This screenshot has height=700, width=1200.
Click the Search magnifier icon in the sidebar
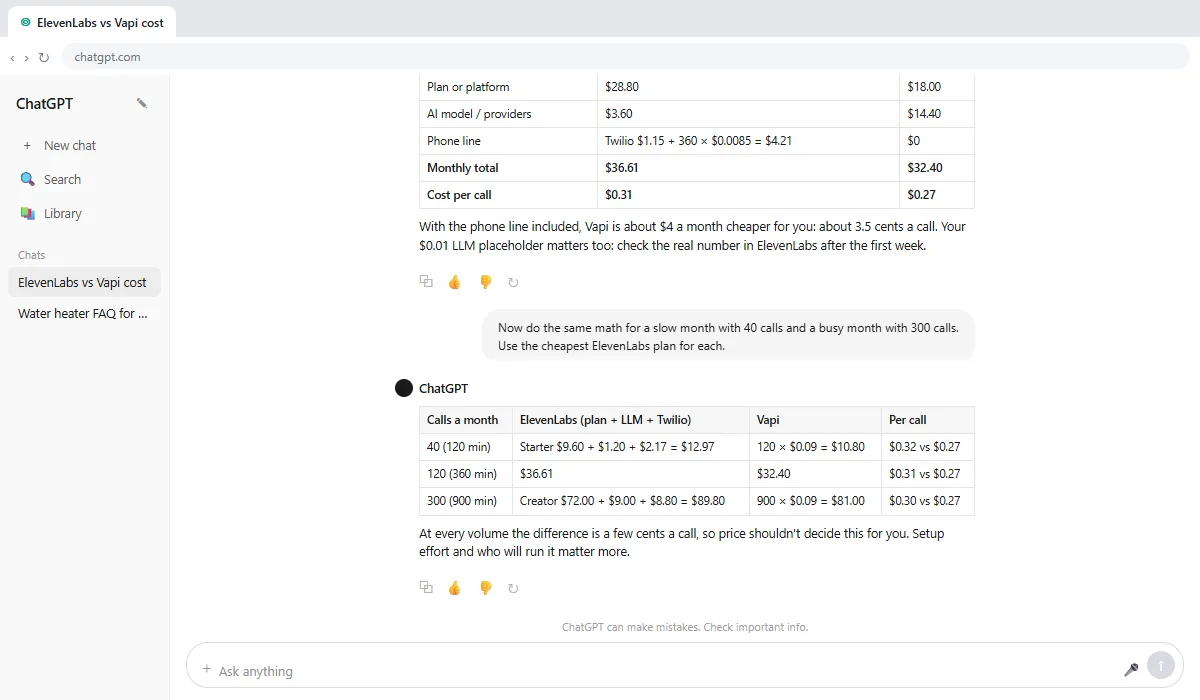[27, 179]
